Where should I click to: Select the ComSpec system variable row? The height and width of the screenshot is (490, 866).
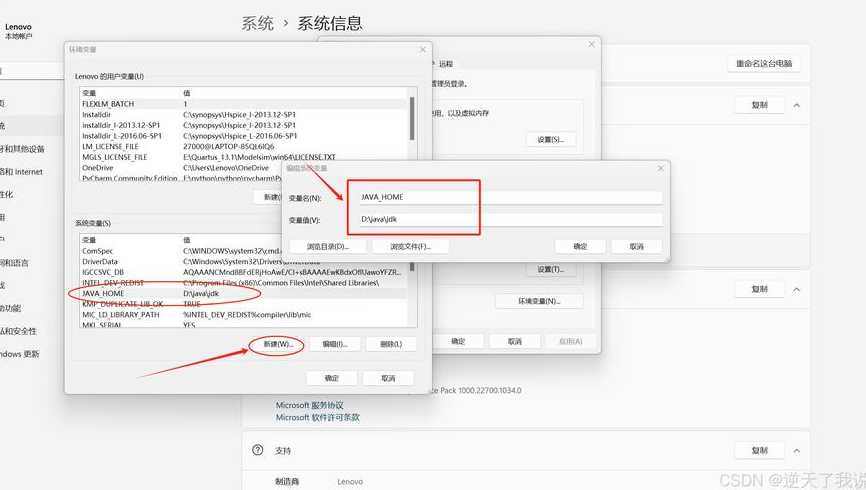click(182, 251)
